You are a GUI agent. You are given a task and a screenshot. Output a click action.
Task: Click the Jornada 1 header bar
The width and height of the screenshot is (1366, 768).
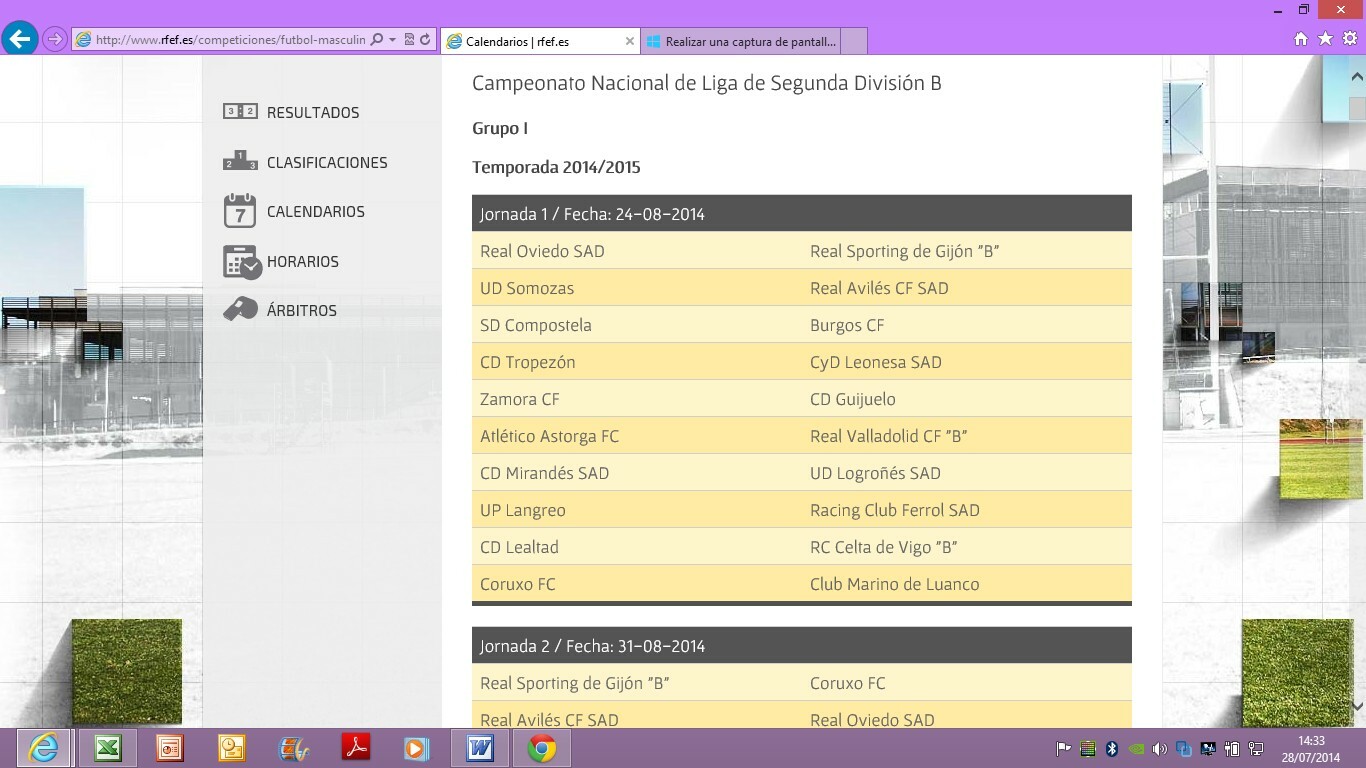point(802,214)
